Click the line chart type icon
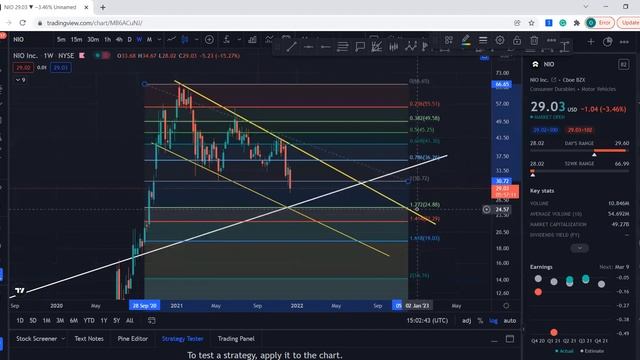This screenshot has width=640, height=360. pyautogui.click(x=172, y=40)
